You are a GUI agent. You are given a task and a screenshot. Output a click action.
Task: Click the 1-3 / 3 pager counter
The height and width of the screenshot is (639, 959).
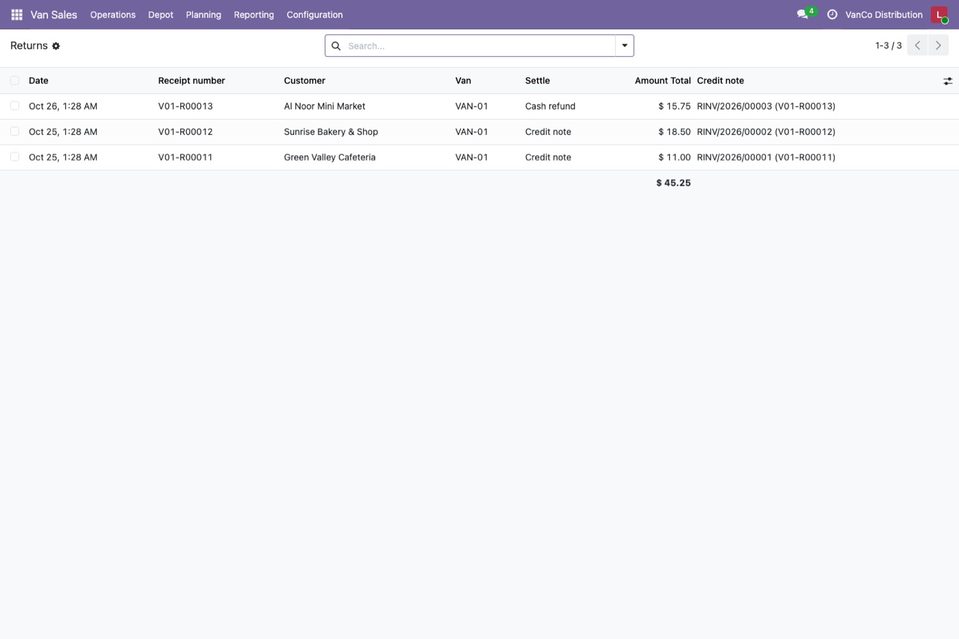click(888, 46)
